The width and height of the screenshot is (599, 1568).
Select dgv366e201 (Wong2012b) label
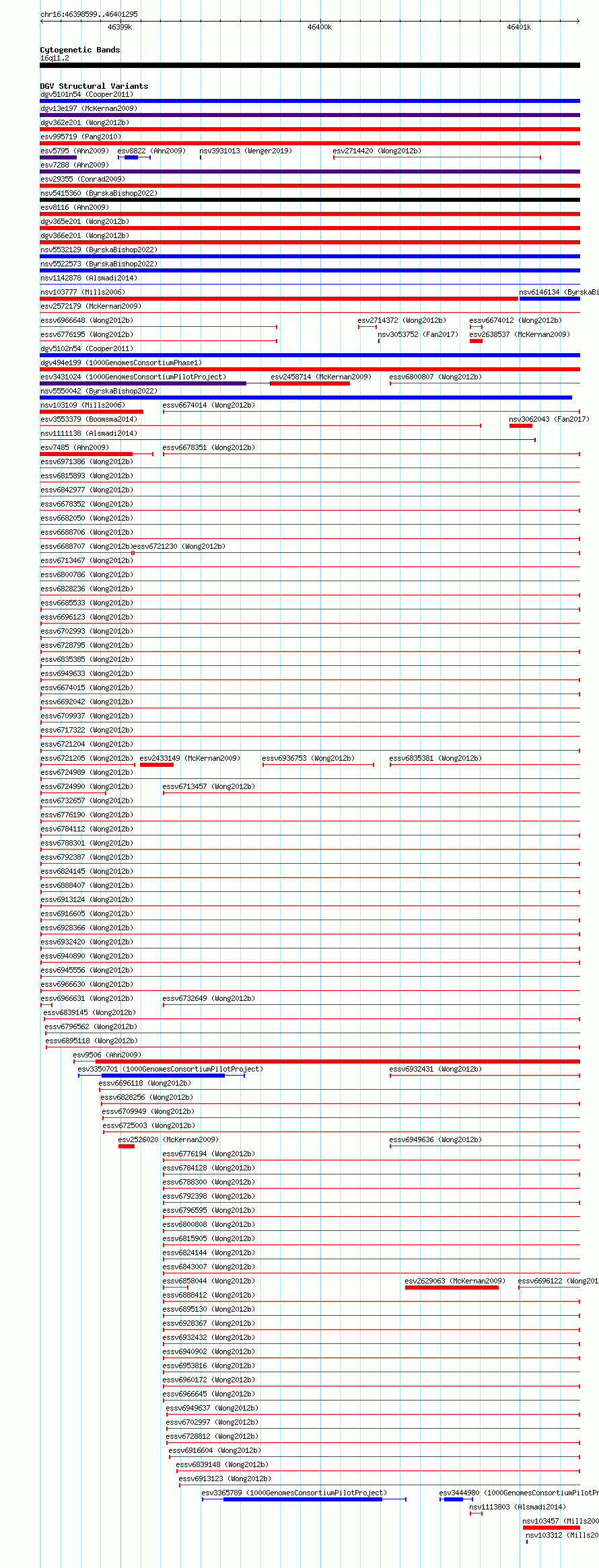coord(85,235)
